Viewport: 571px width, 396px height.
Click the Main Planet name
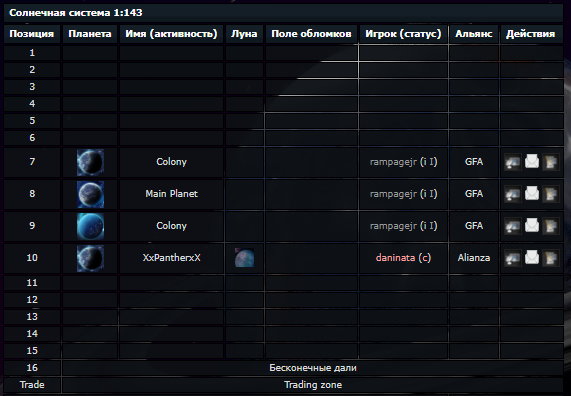point(172,194)
